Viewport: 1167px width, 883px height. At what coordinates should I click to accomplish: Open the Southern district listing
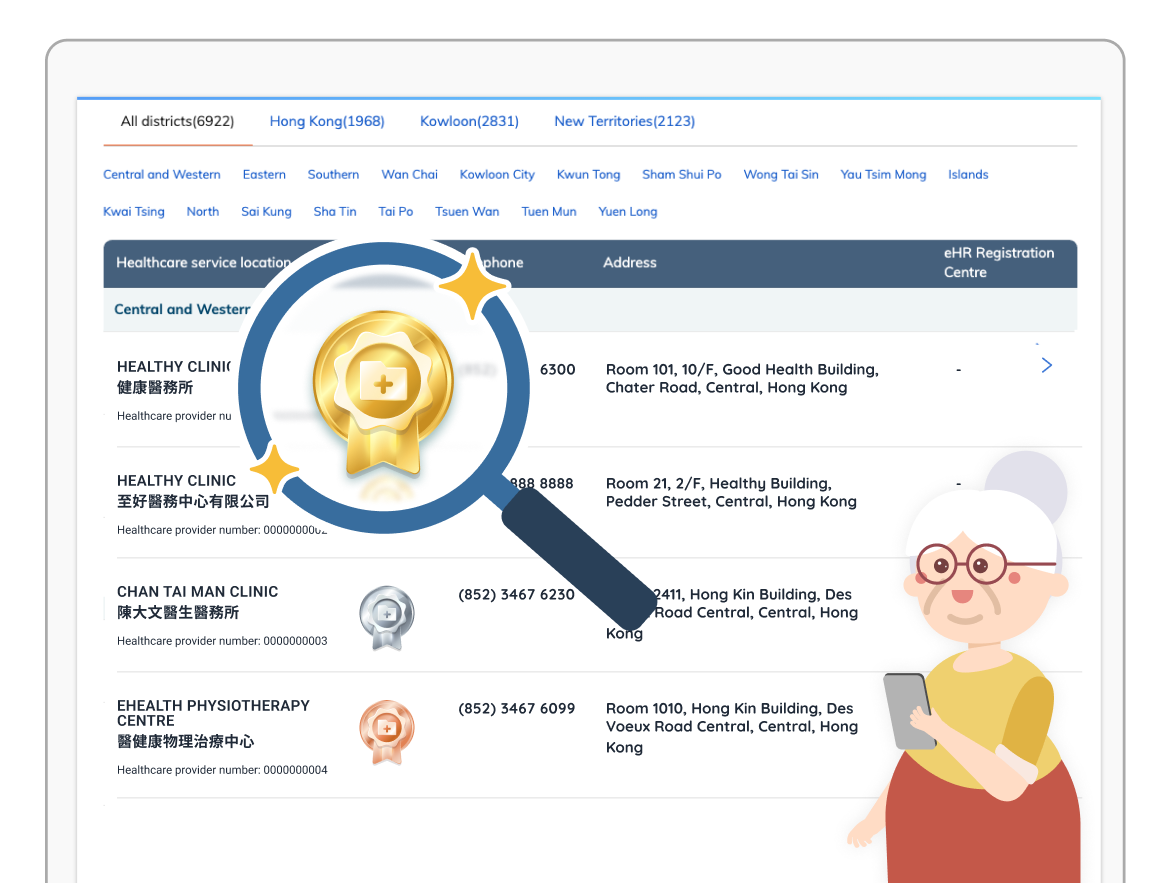click(333, 174)
